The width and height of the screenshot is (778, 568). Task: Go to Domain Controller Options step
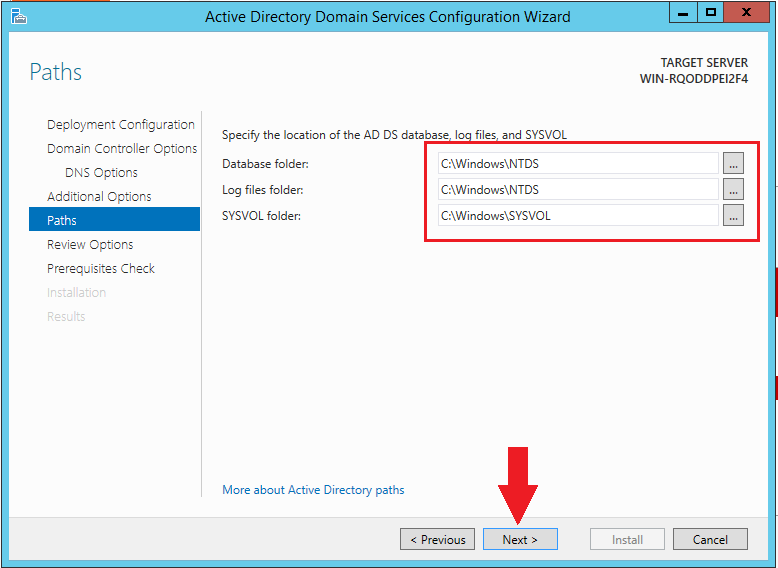pyautogui.click(x=122, y=149)
